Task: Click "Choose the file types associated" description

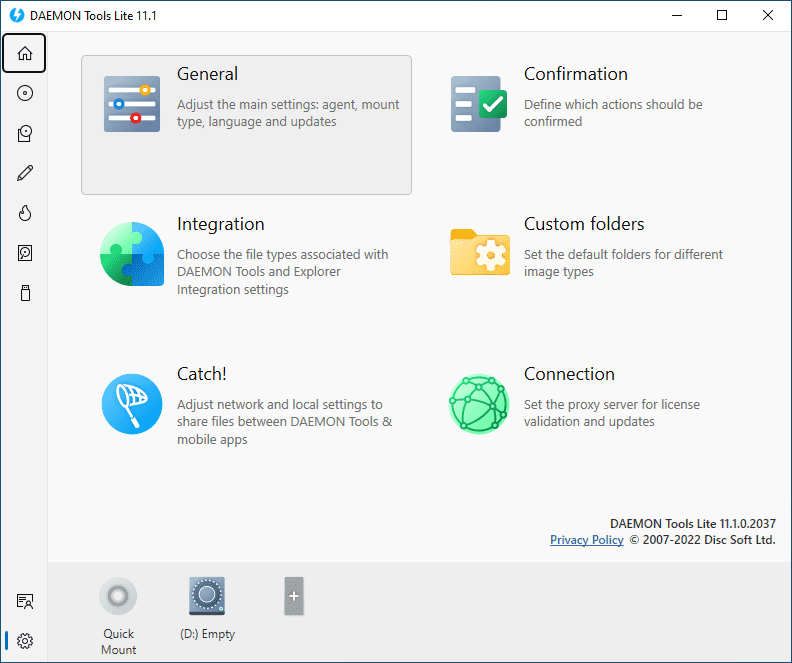Action: click(x=282, y=272)
